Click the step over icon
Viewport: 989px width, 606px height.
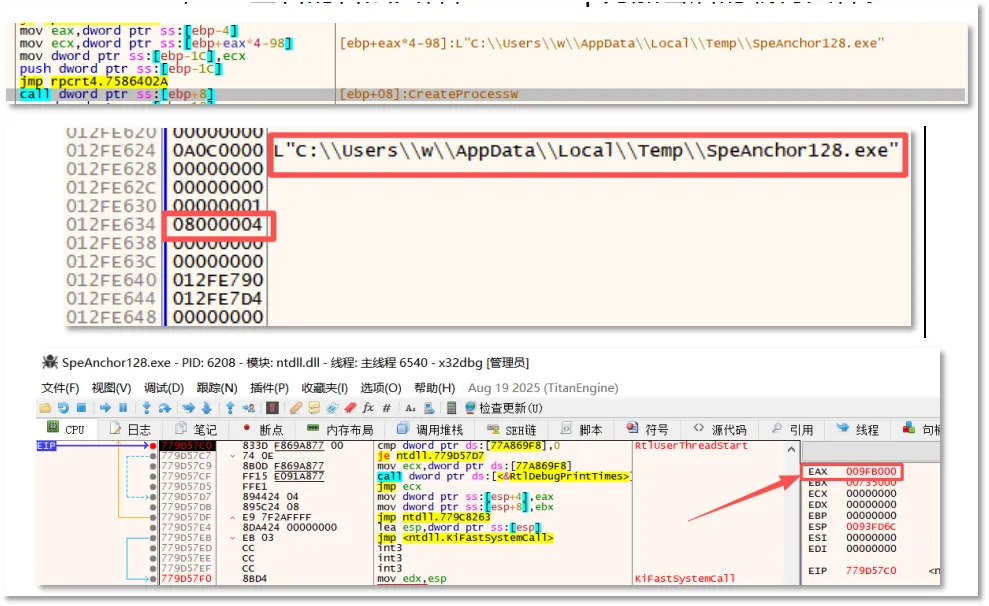(164, 408)
